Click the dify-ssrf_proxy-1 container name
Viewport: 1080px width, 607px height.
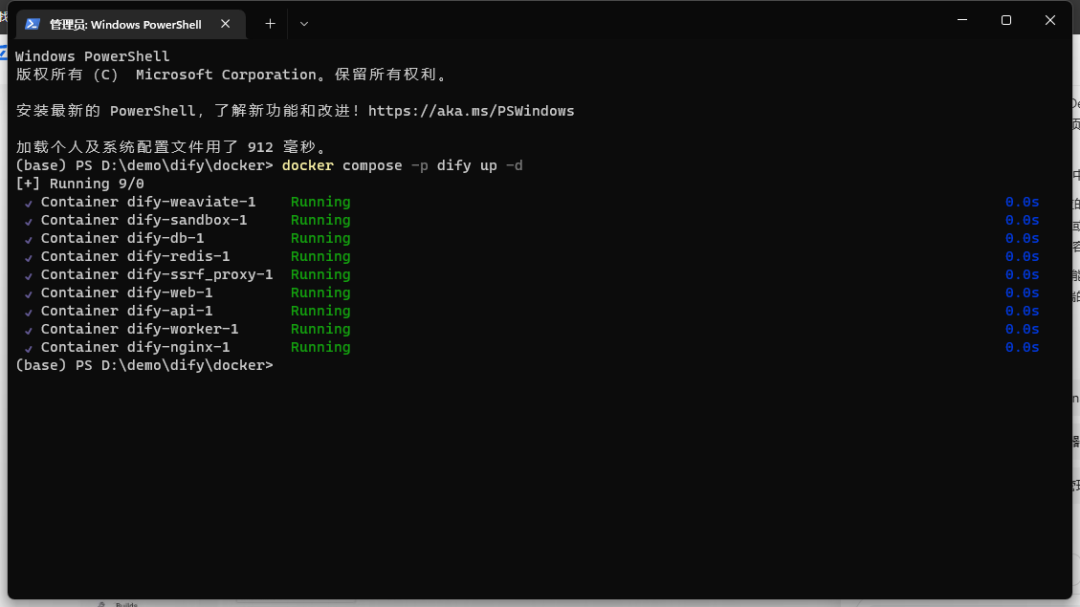[199, 275]
